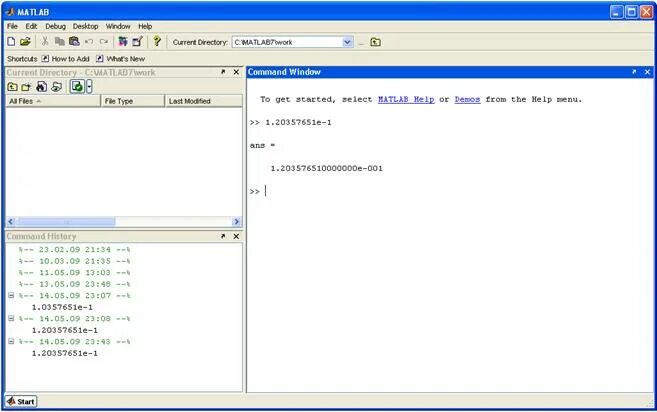Image resolution: width=657 pixels, height=412 pixels.
Task: Click the right arrow of the file list scrollbar
Action: (x=237, y=221)
